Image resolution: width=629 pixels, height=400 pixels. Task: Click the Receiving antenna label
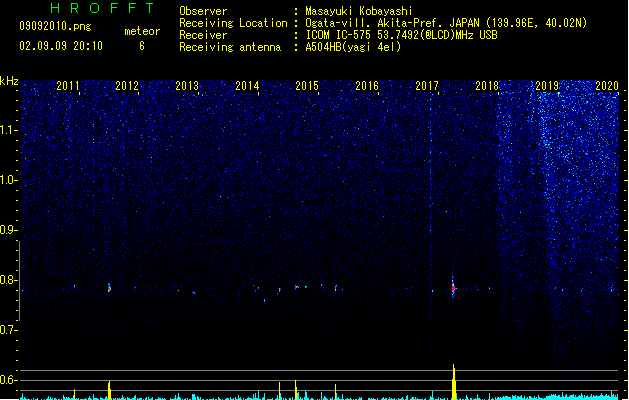[230, 47]
